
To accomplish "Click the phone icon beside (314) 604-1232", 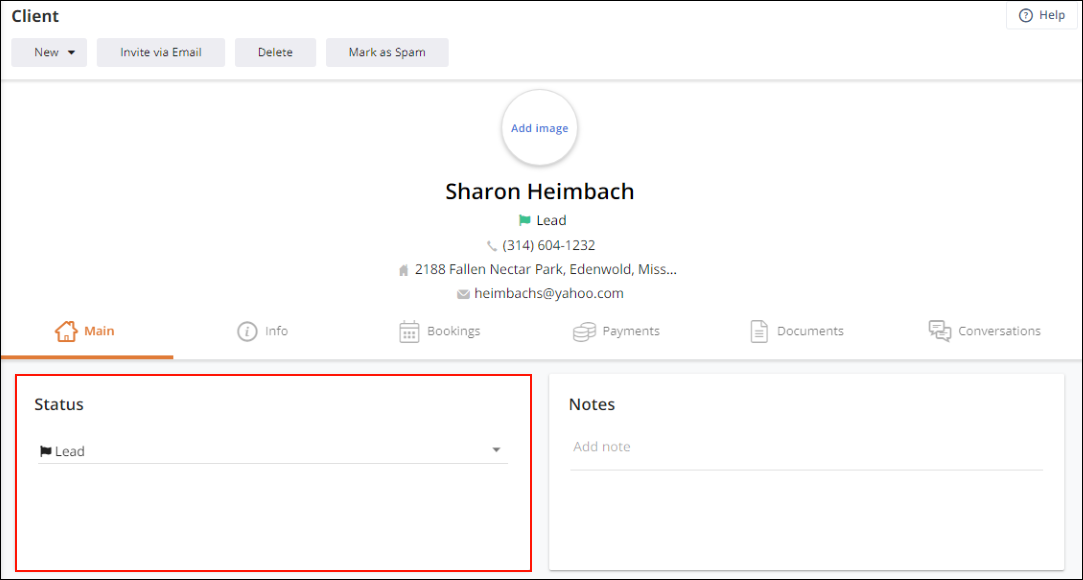I will (x=492, y=246).
